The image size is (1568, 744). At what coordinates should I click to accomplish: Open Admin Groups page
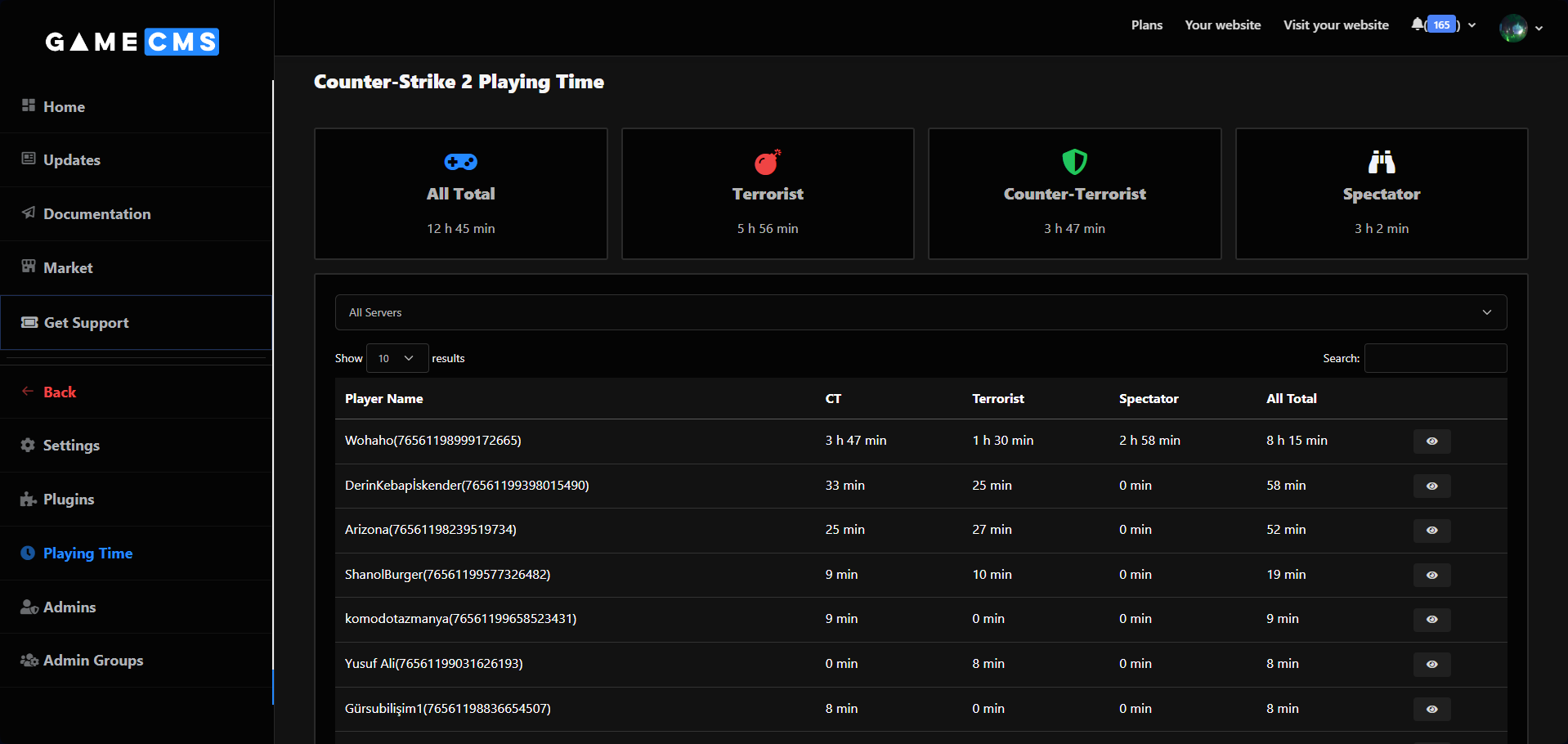[x=136, y=660]
